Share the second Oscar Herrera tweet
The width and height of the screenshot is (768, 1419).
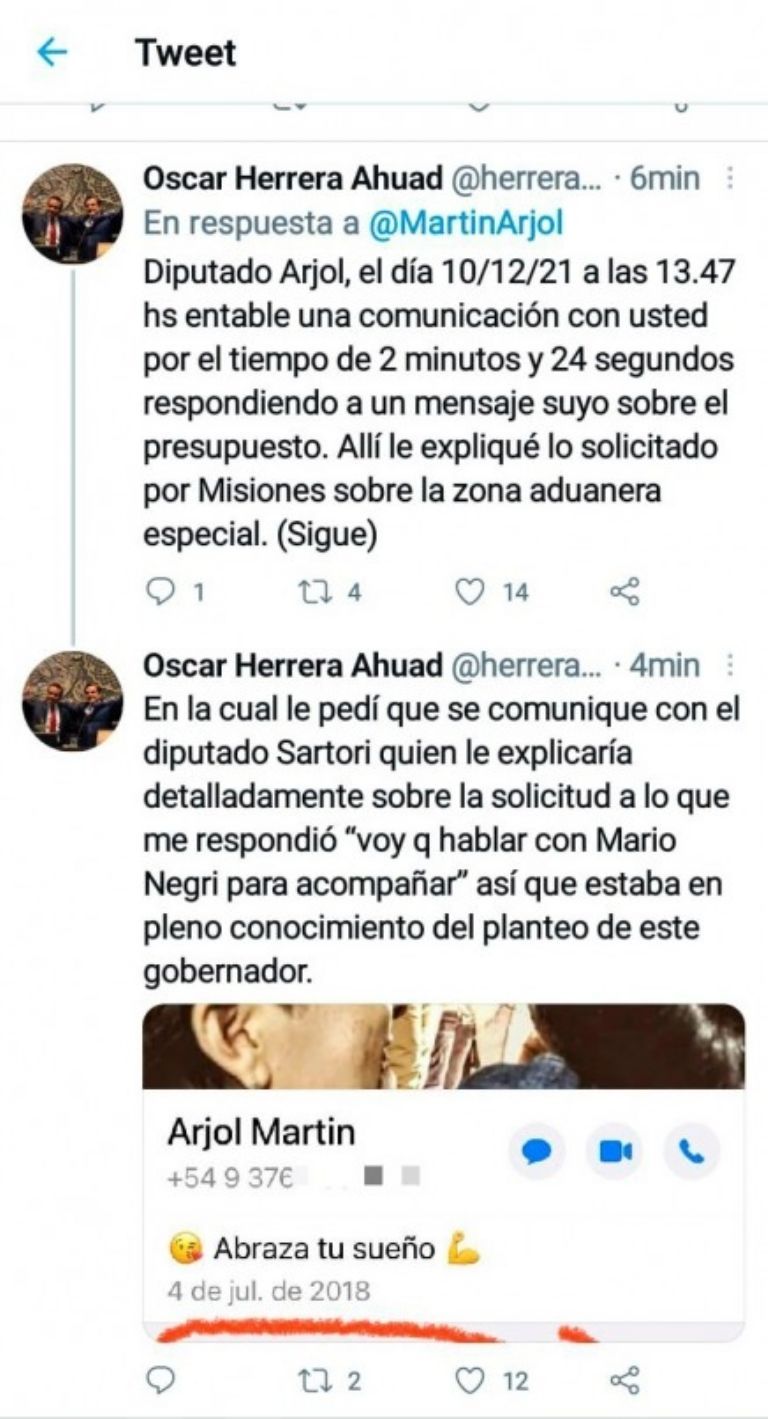pyautogui.click(x=625, y=1381)
